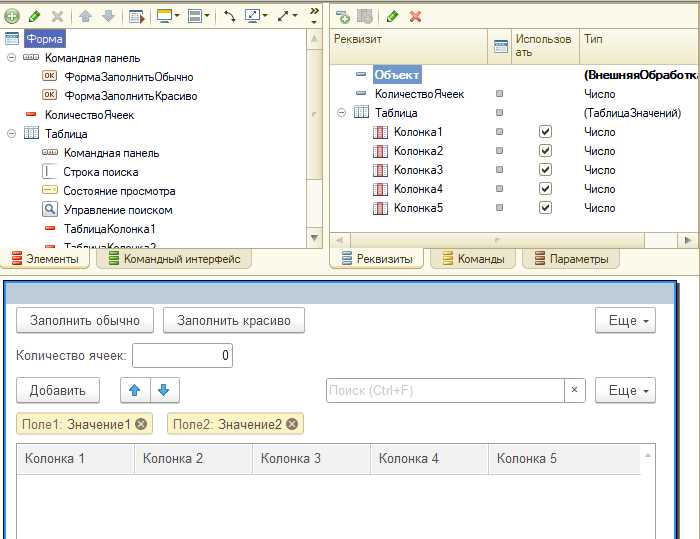Open the Команды tab

pyautogui.click(x=473, y=259)
